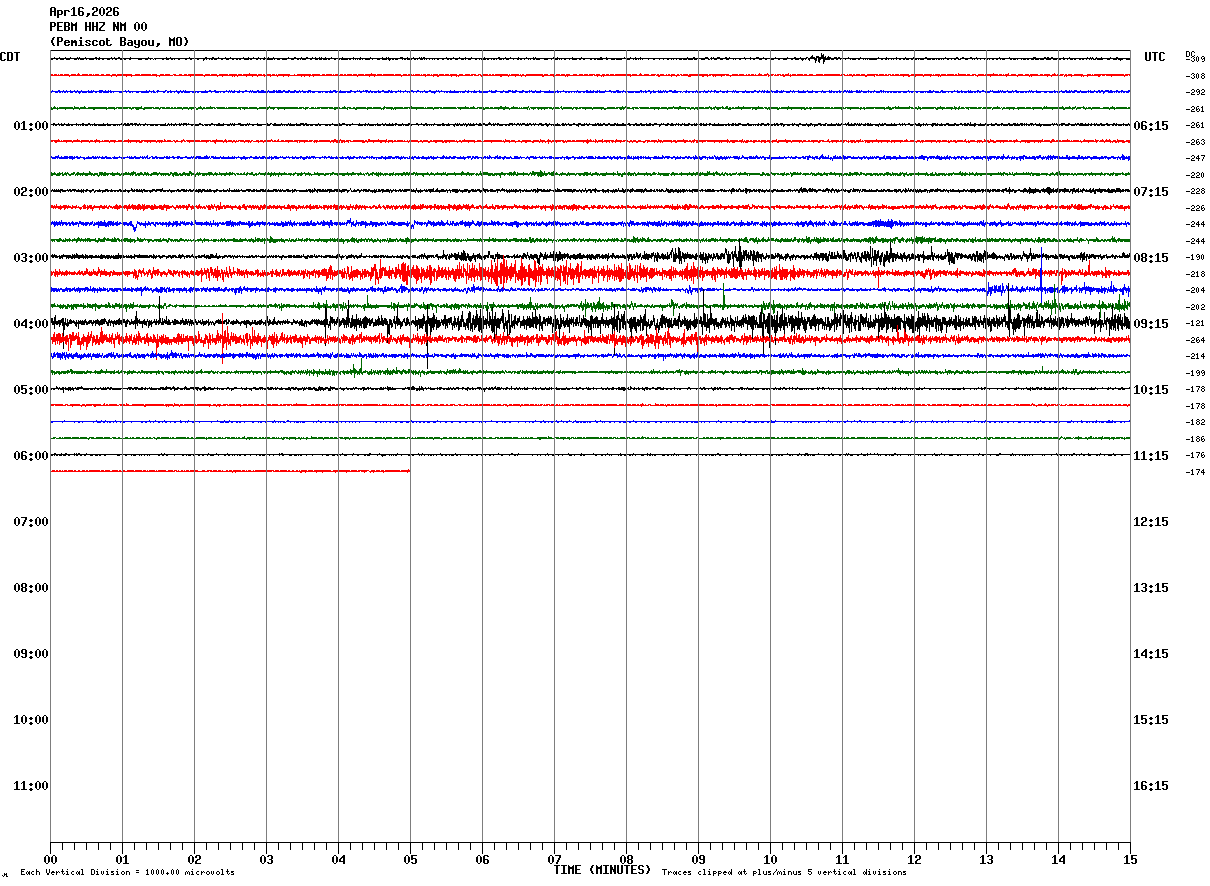This screenshot has width=1210, height=886.
Task: Click the 12:15 UTC time label
Action: coord(1151,522)
